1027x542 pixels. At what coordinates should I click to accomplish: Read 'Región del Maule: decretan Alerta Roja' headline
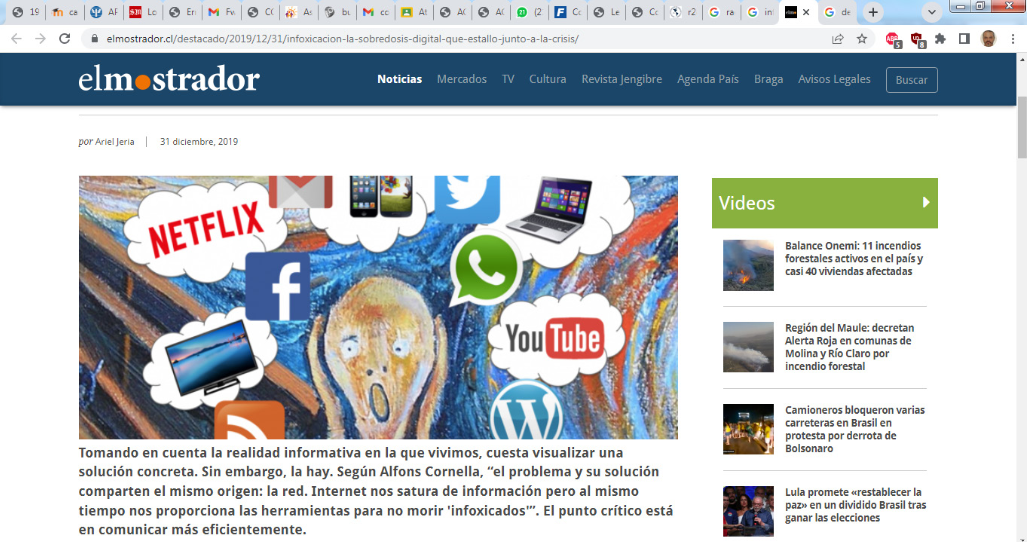pyautogui.click(x=850, y=347)
